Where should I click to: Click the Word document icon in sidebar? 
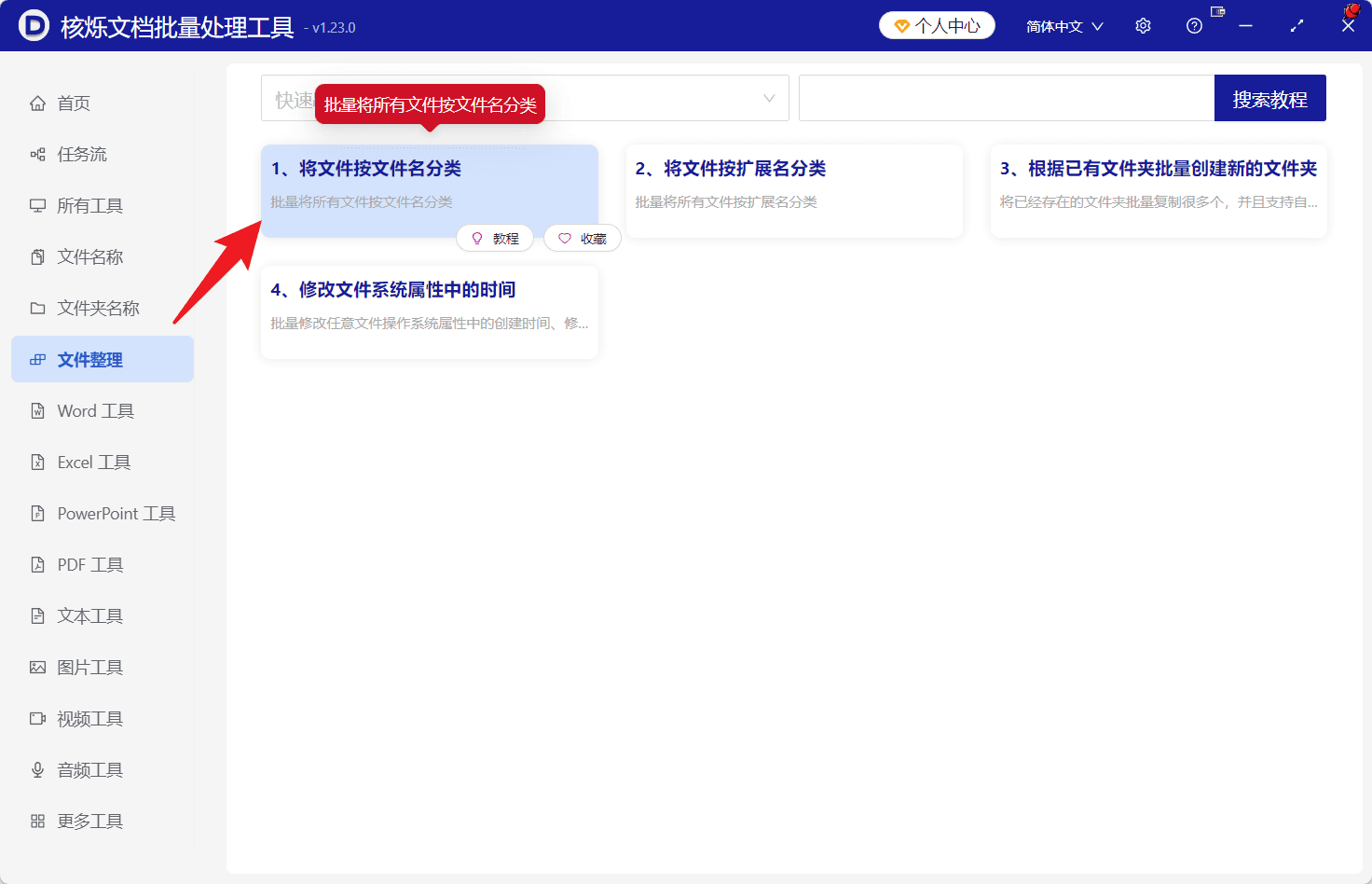pos(37,410)
